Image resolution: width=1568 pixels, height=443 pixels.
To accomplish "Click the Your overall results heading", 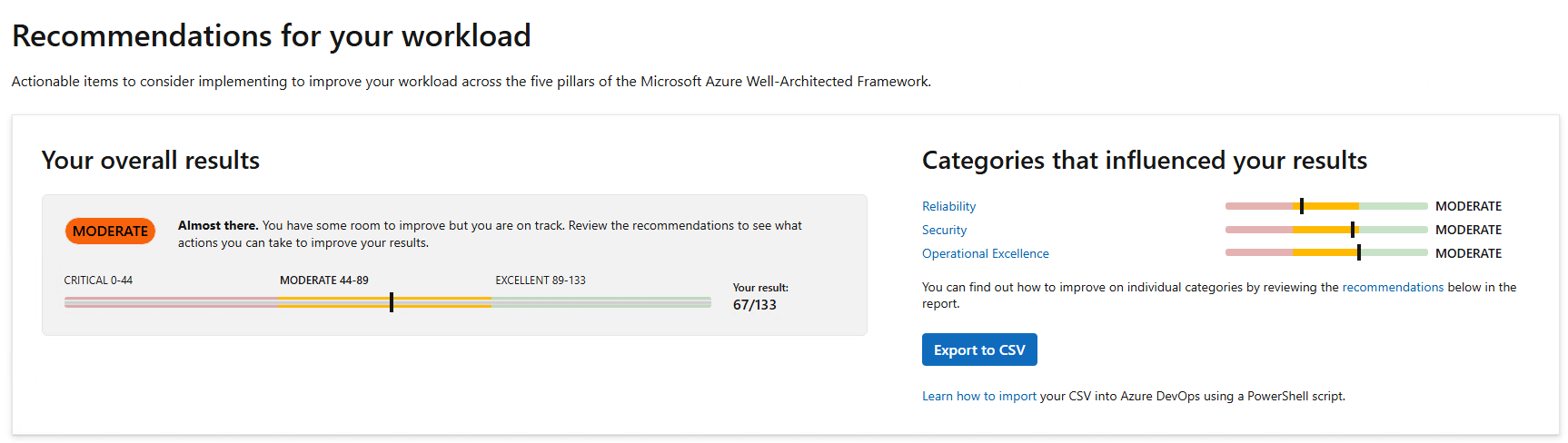I will [x=151, y=161].
